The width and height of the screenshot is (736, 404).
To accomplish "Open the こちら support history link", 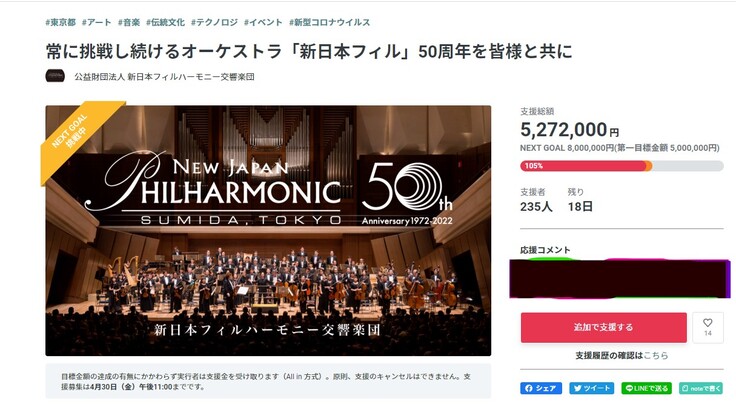I will point(655,355).
